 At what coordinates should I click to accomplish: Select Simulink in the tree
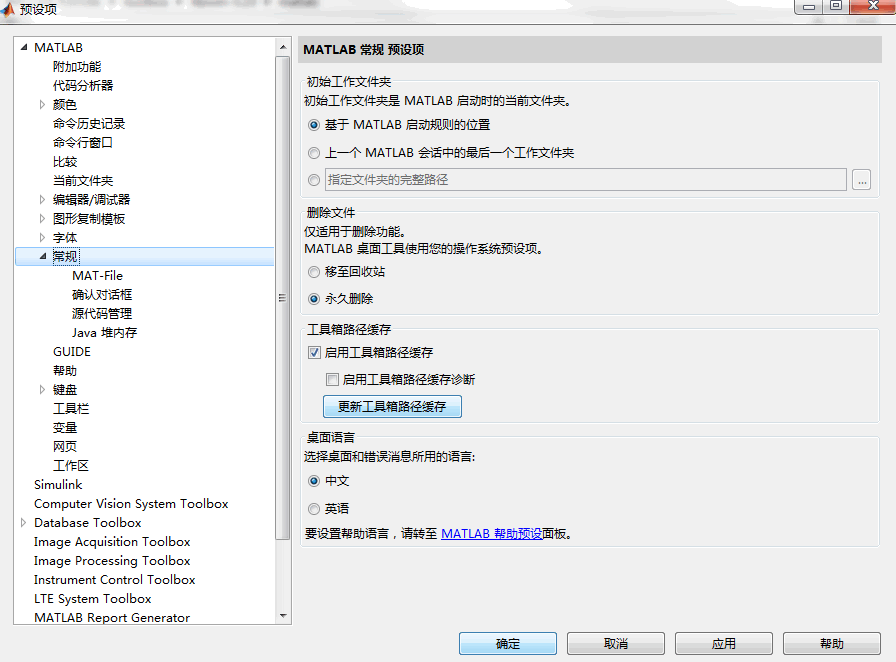(x=58, y=485)
